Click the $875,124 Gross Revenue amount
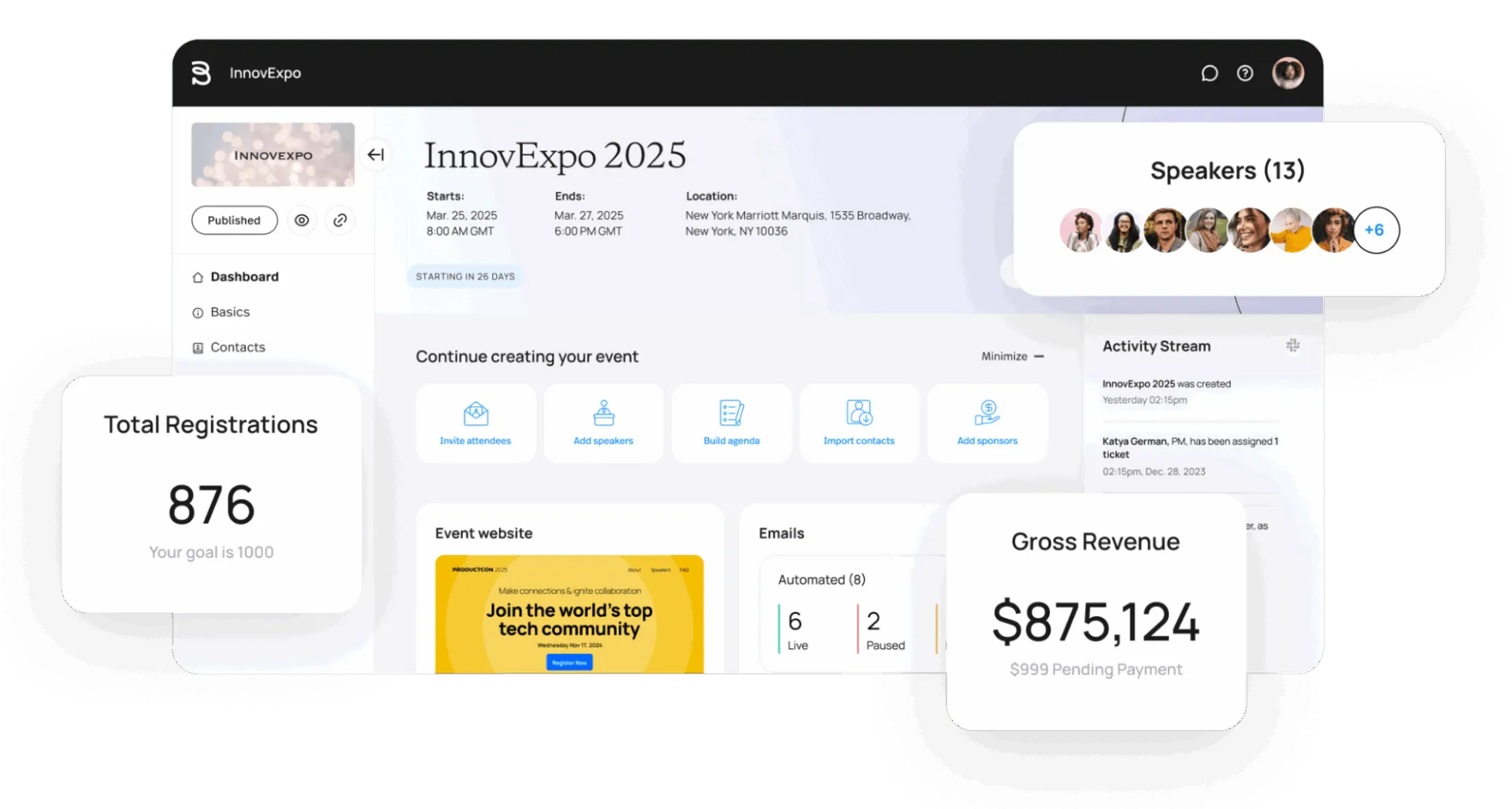 [1095, 622]
